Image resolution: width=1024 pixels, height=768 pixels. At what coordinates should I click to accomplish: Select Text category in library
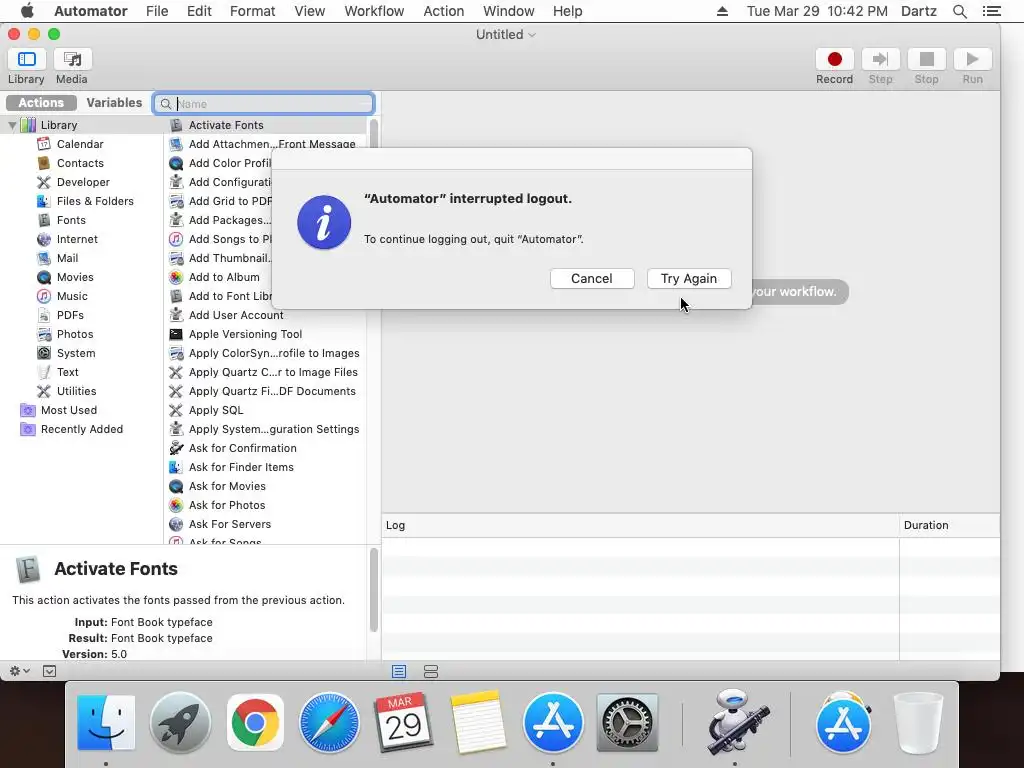pyautogui.click(x=67, y=372)
